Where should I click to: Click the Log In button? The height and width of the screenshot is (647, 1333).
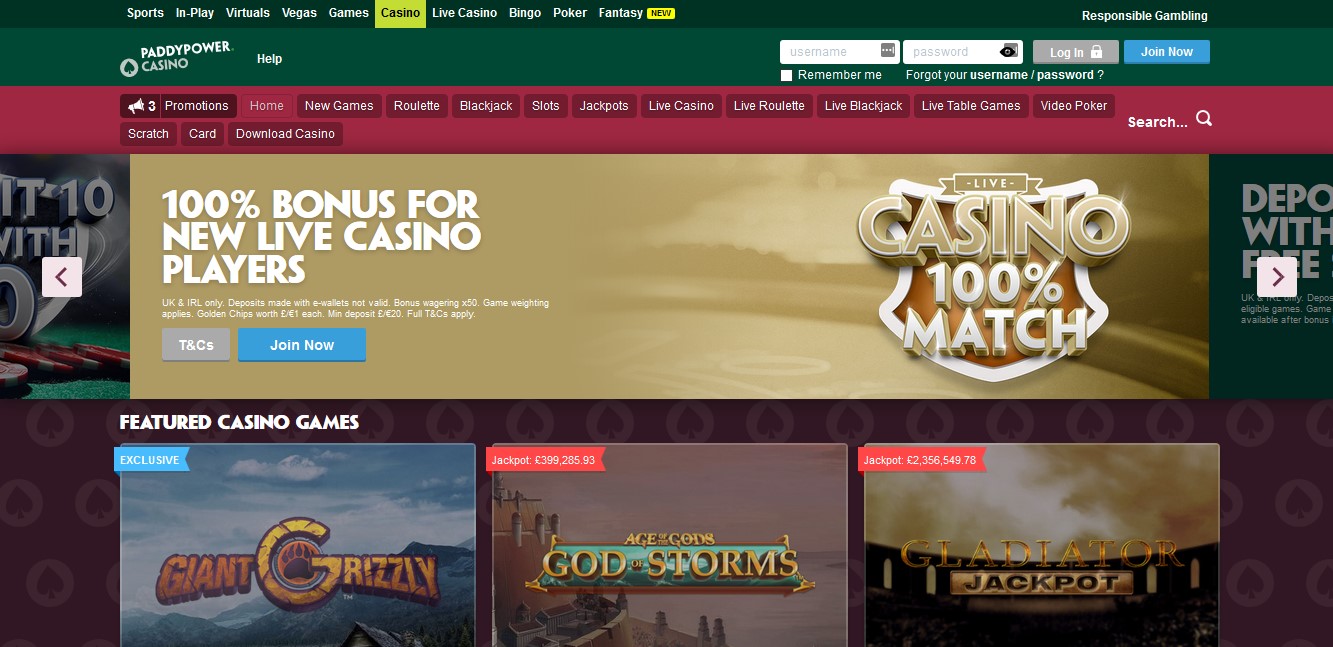[1076, 52]
